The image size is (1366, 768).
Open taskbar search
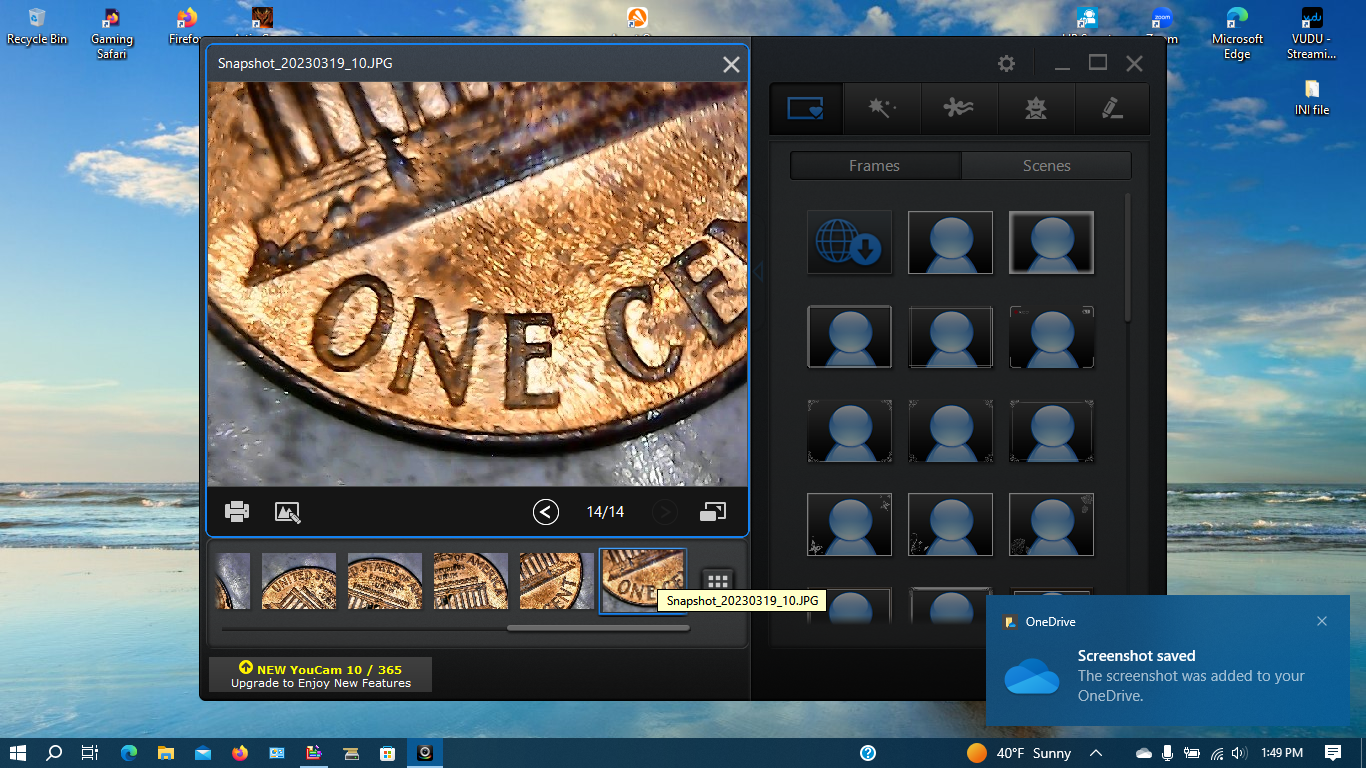pyautogui.click(x=55, y=753)
